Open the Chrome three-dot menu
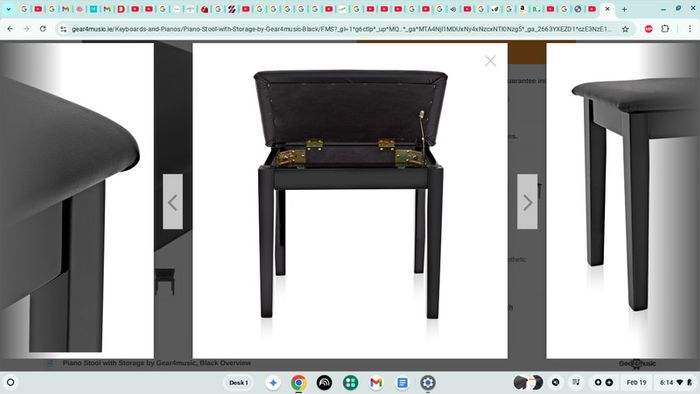 (x=690, y=29)
